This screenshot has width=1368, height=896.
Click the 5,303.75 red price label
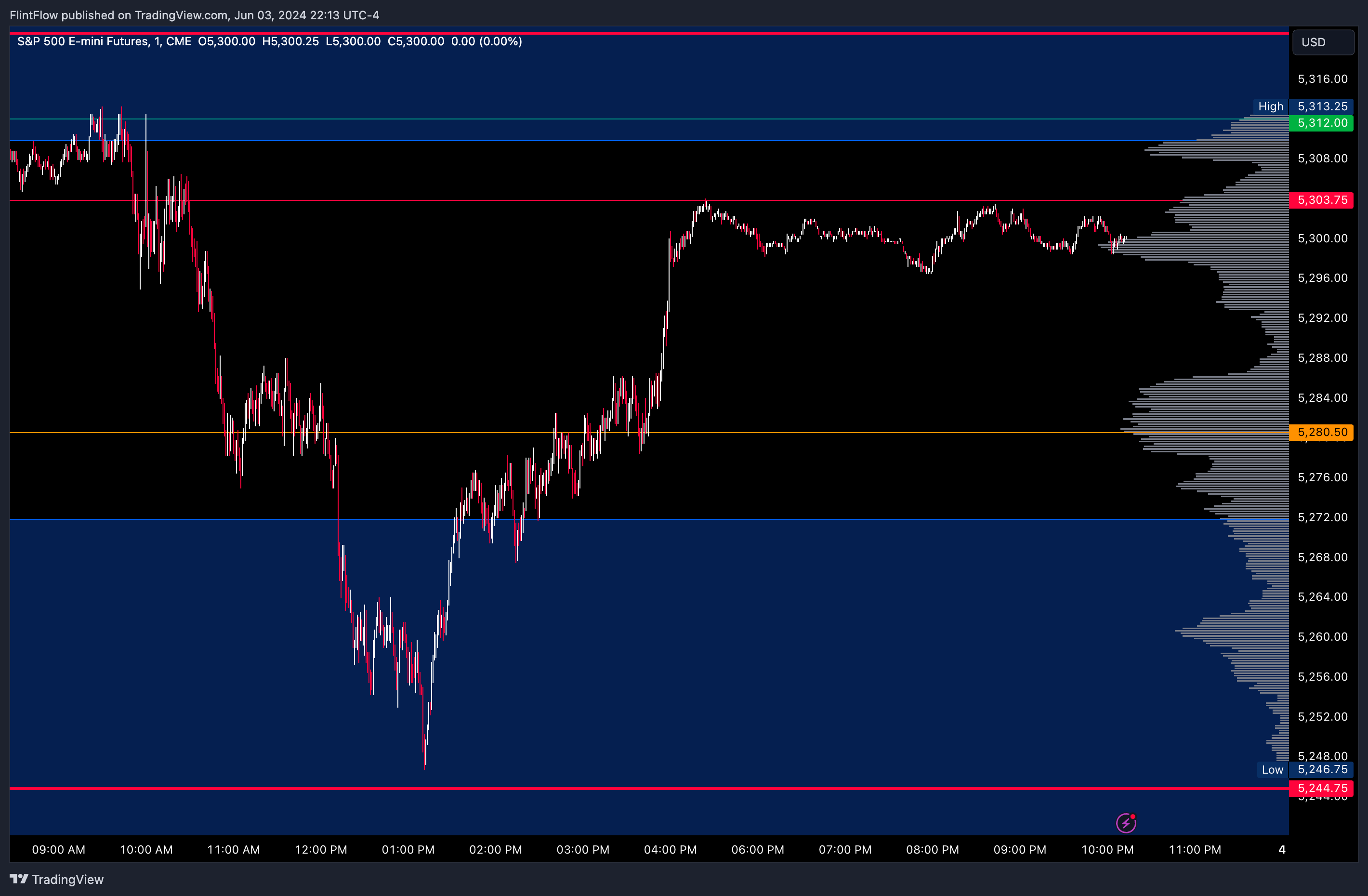1321,200
